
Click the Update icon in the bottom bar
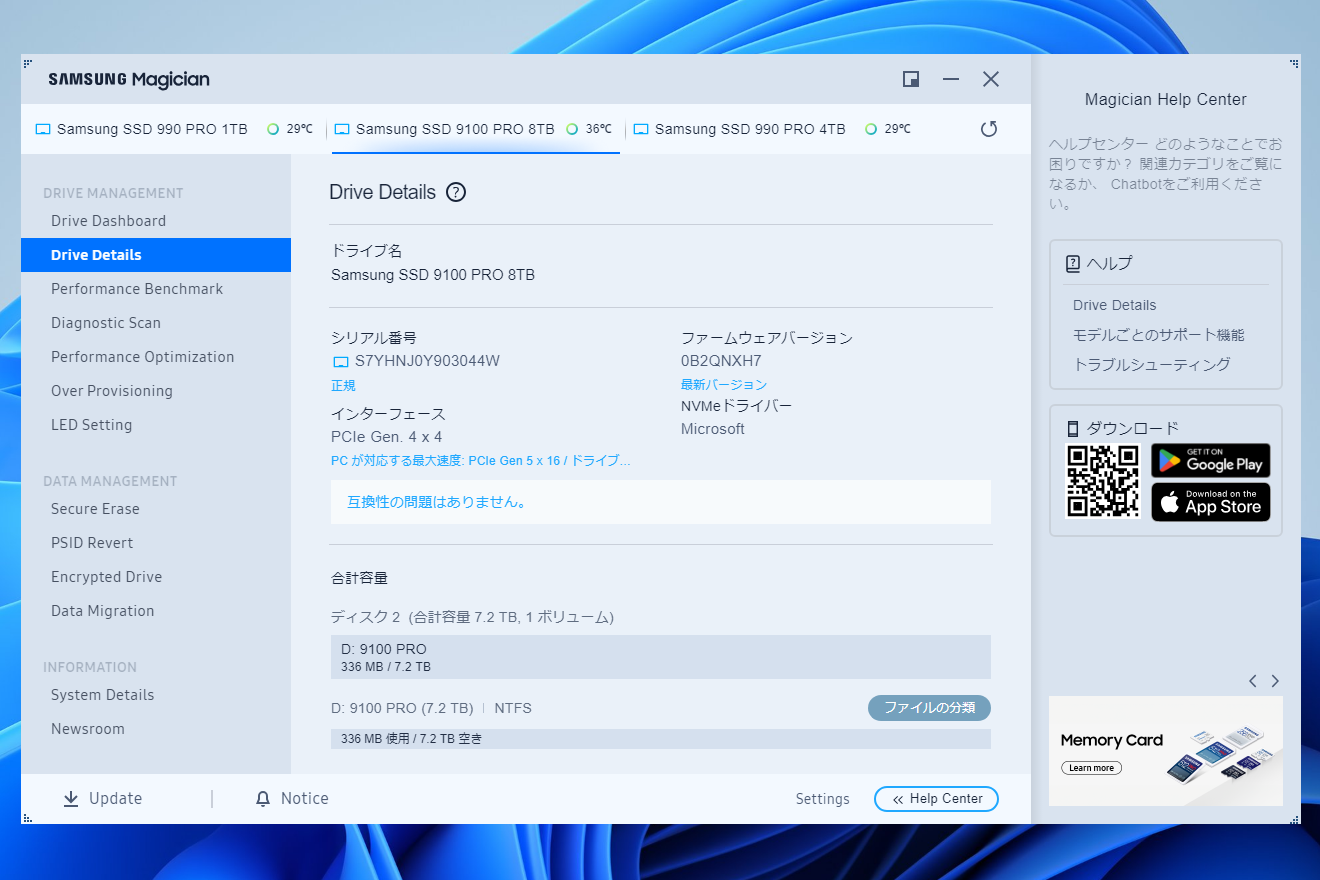click(70, 798)
